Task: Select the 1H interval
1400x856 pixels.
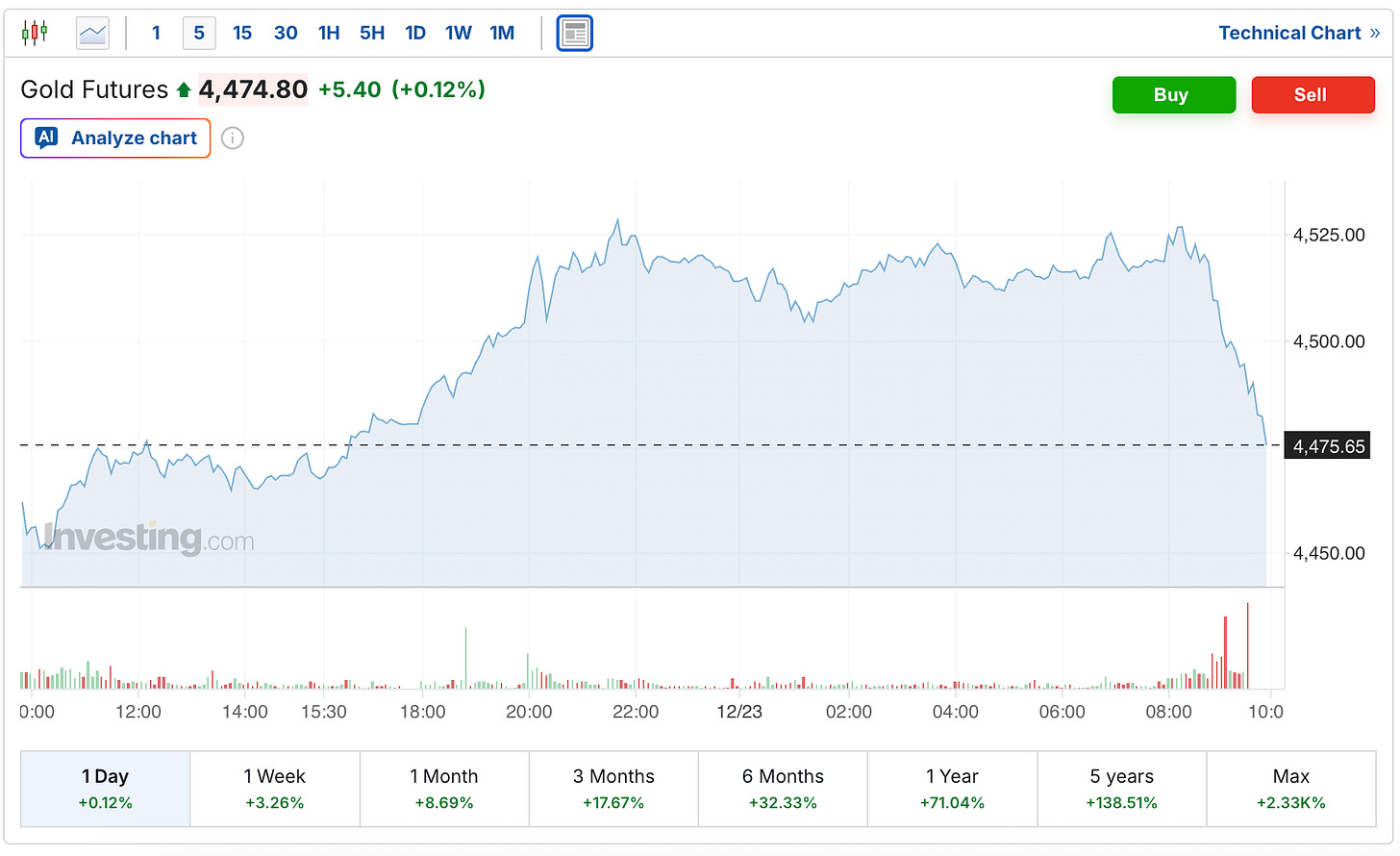Action: coord(329,33)
